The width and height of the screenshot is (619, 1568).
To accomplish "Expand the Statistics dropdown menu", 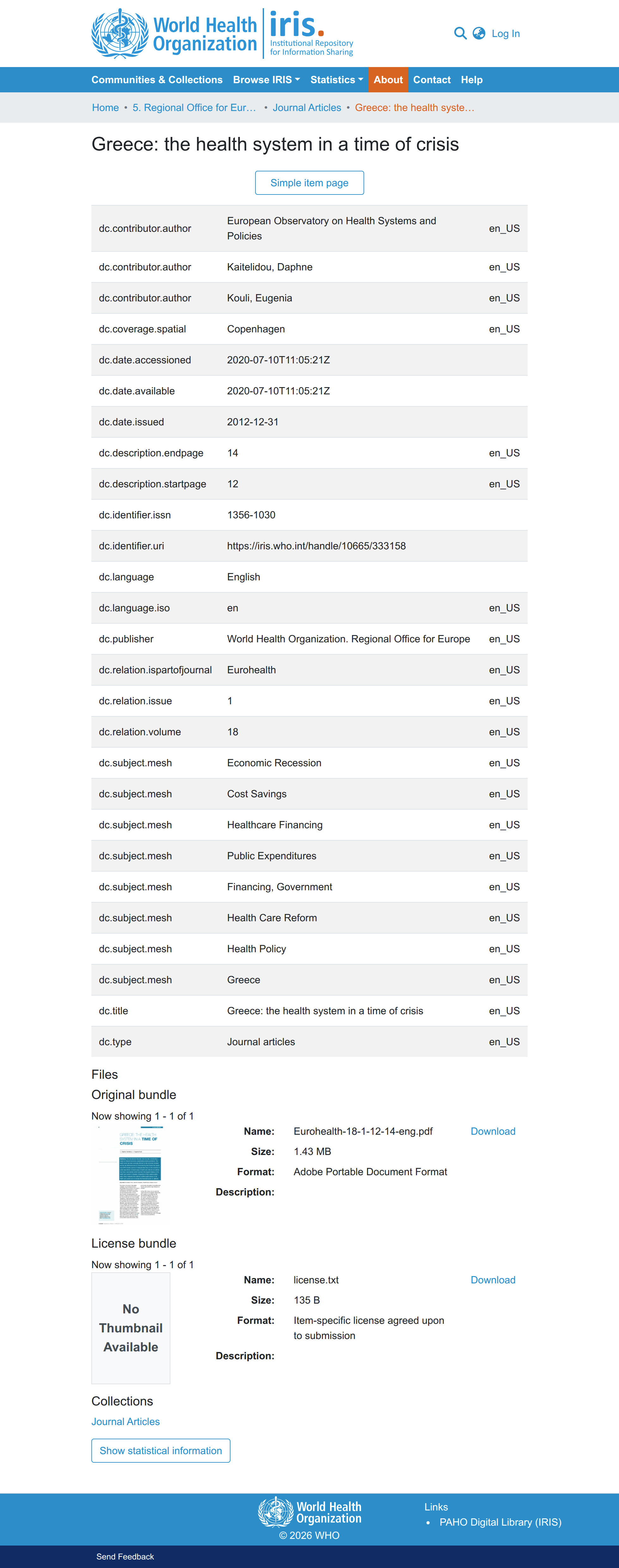I will coord(337,80).
